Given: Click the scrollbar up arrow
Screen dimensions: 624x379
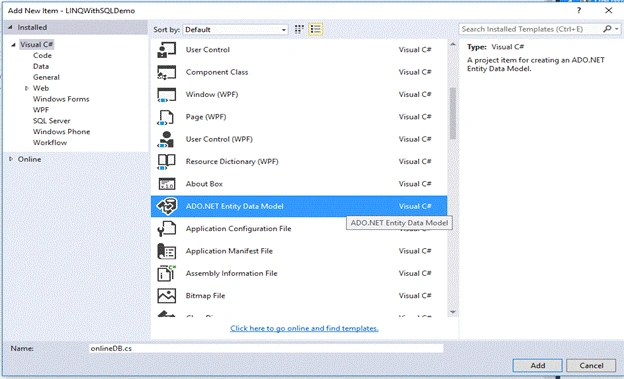Looking at the screenshot, I should 453,45.
